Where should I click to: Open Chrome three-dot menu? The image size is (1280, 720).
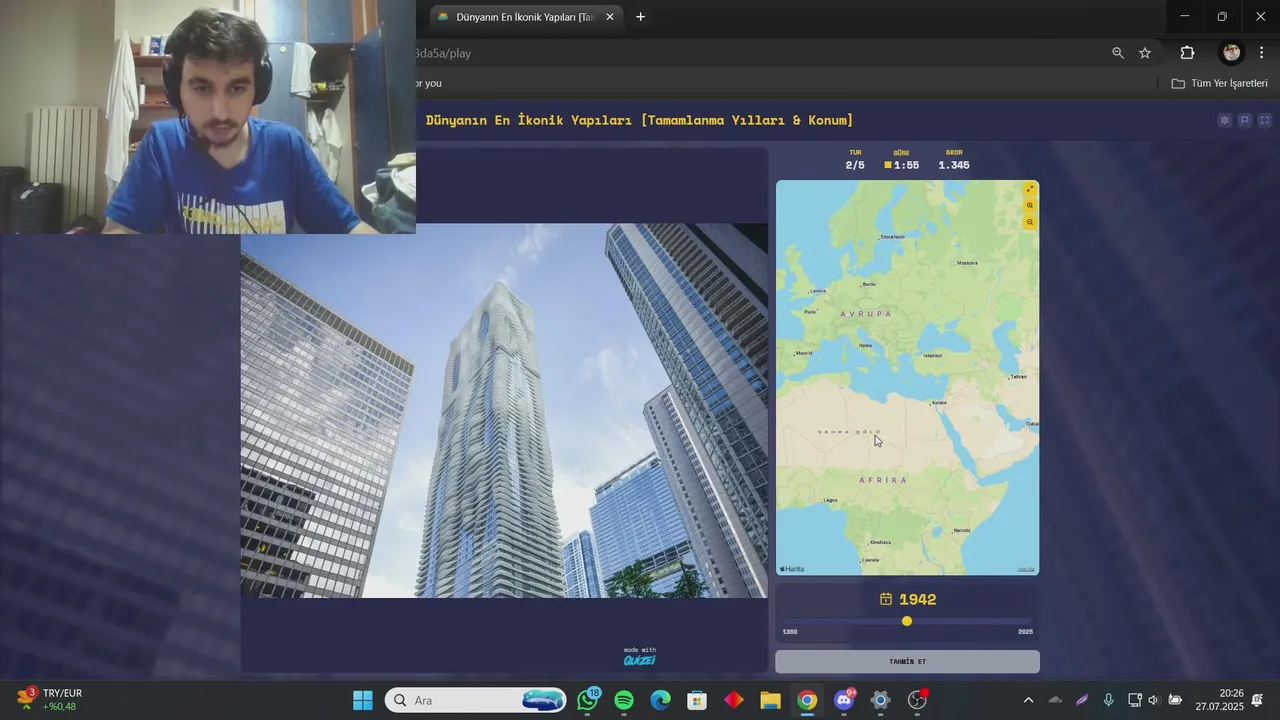coord(1262,53)
